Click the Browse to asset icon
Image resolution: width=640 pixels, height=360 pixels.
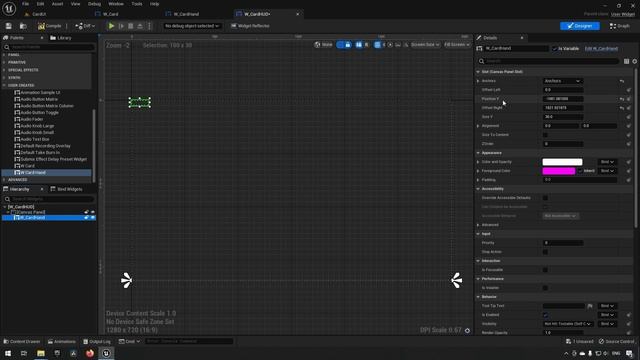23,26
